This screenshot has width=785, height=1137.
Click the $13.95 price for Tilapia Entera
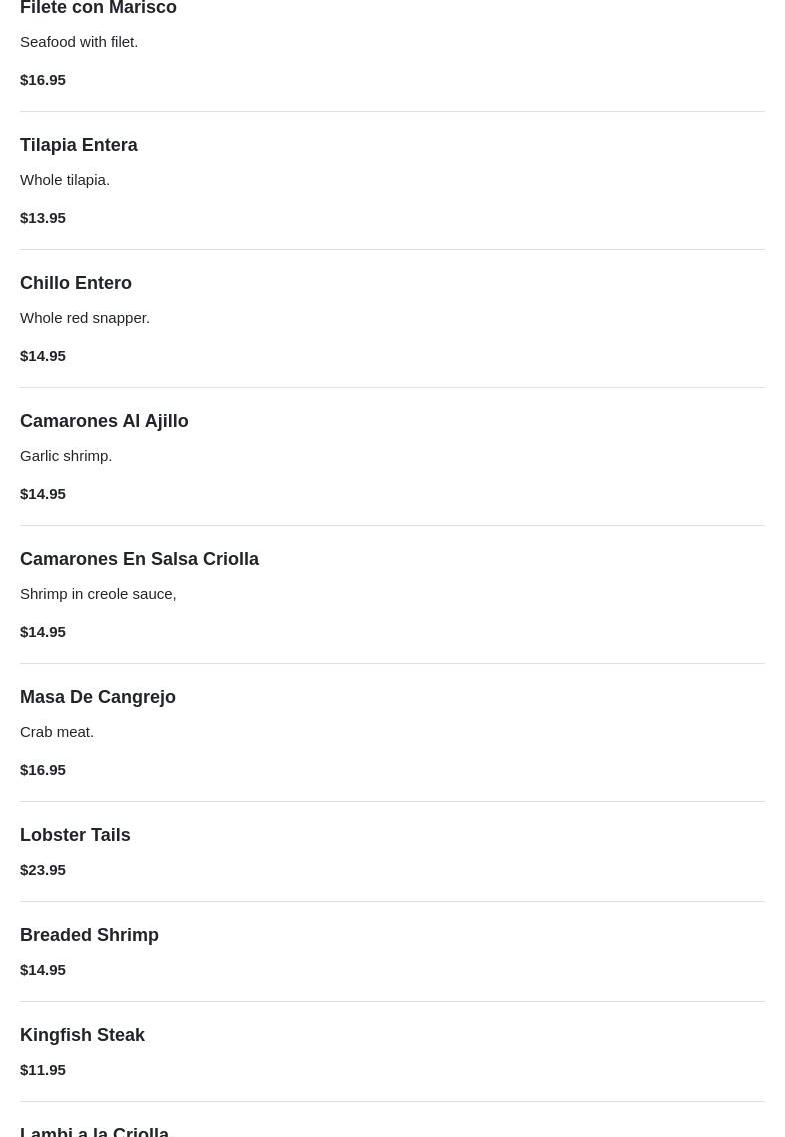pos(43,217)
